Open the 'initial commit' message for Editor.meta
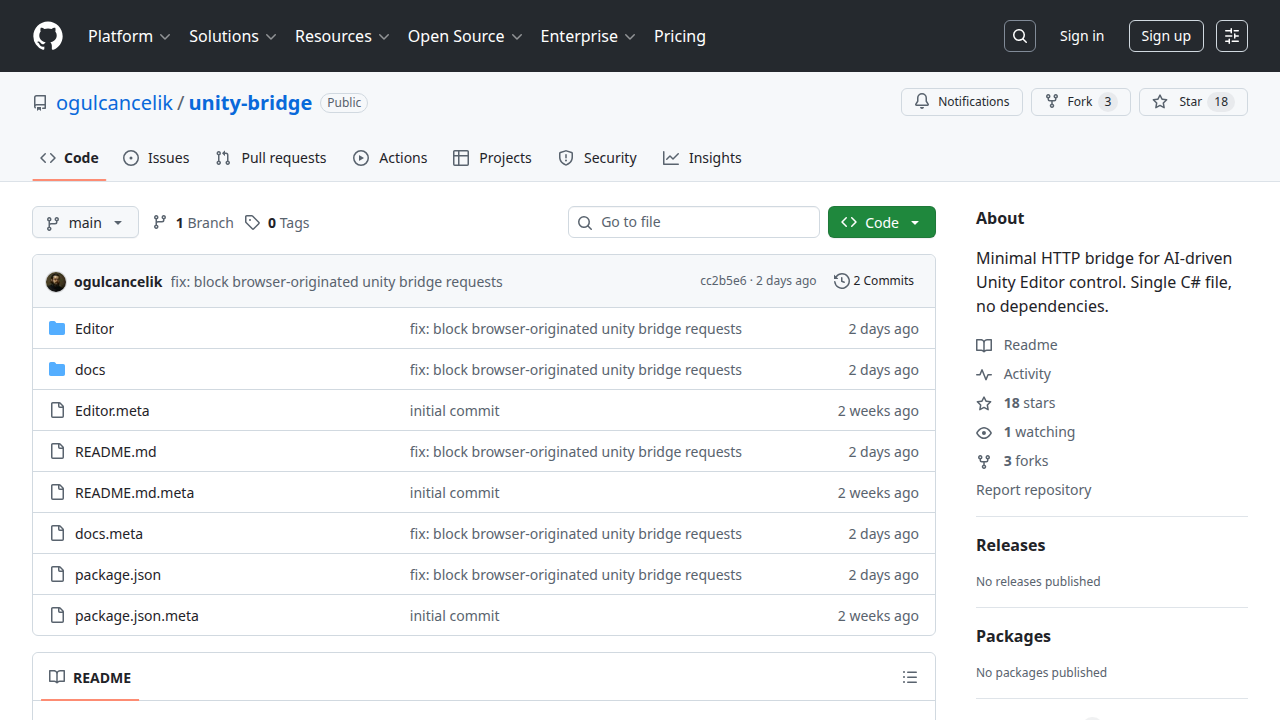The width and height of the screenshot is (1280, 720). 455,411
